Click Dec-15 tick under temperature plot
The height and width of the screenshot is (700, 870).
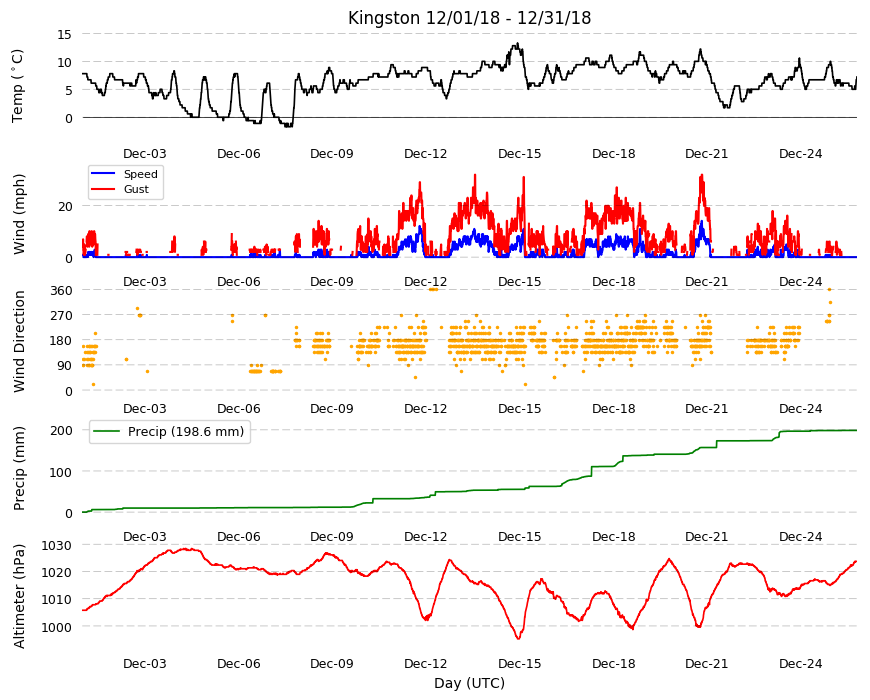pos(519,154)
